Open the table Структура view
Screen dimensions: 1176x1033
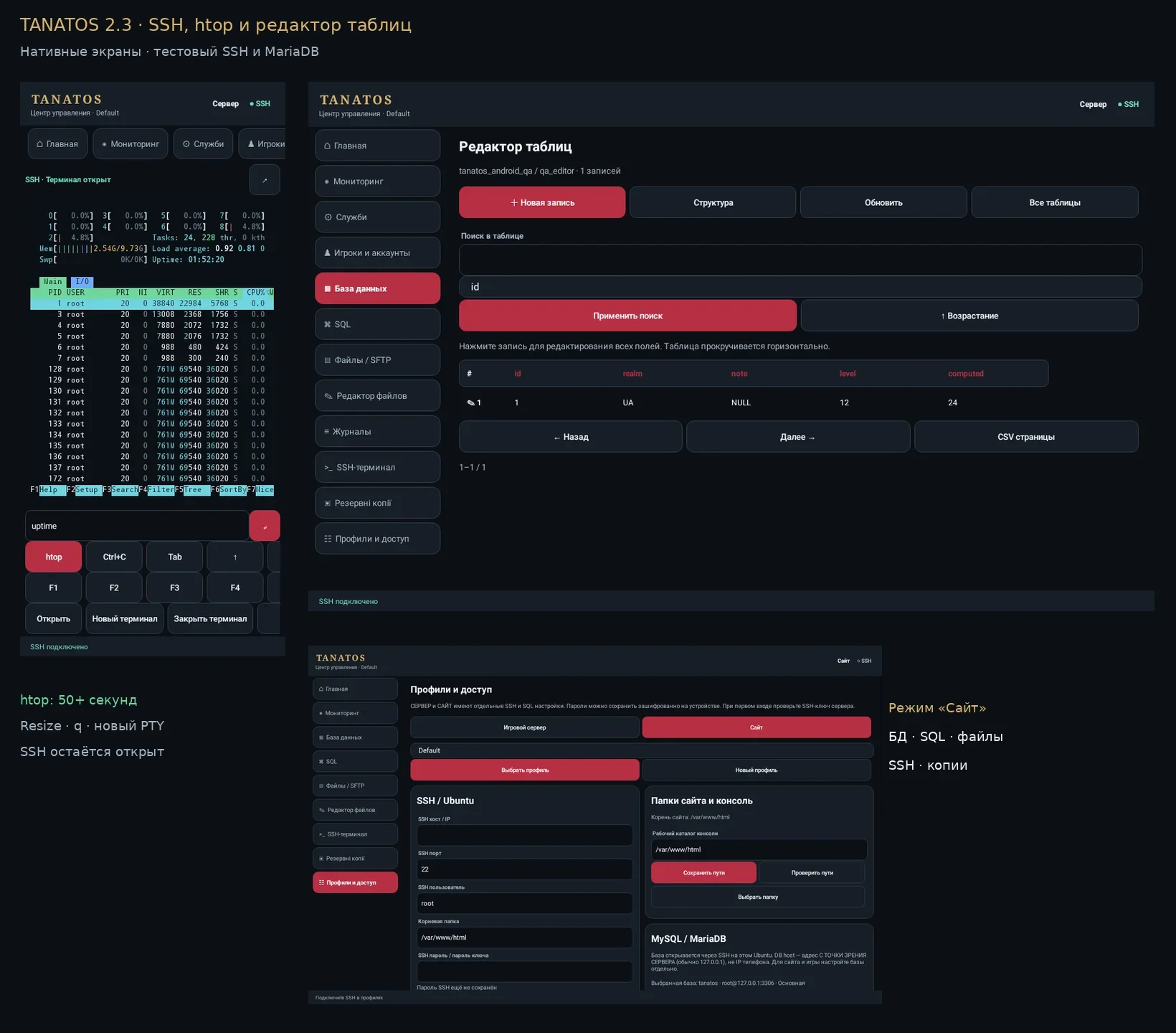(x=713, y=202)
